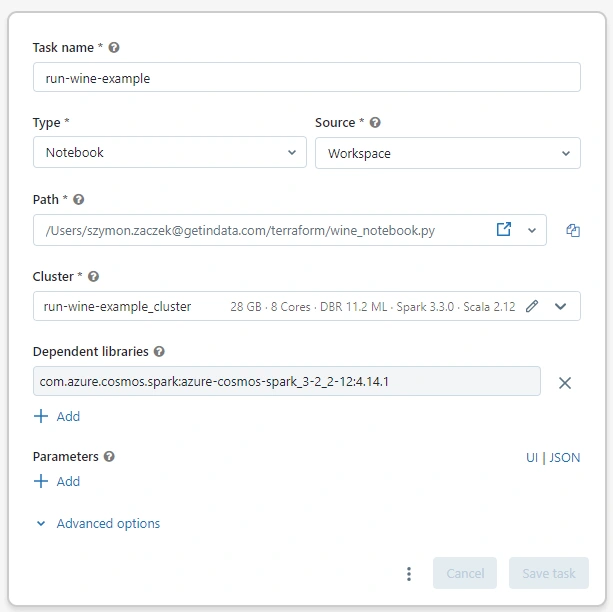
Task: Edit cluster with the pencil icon
Action: coord(532,306)
